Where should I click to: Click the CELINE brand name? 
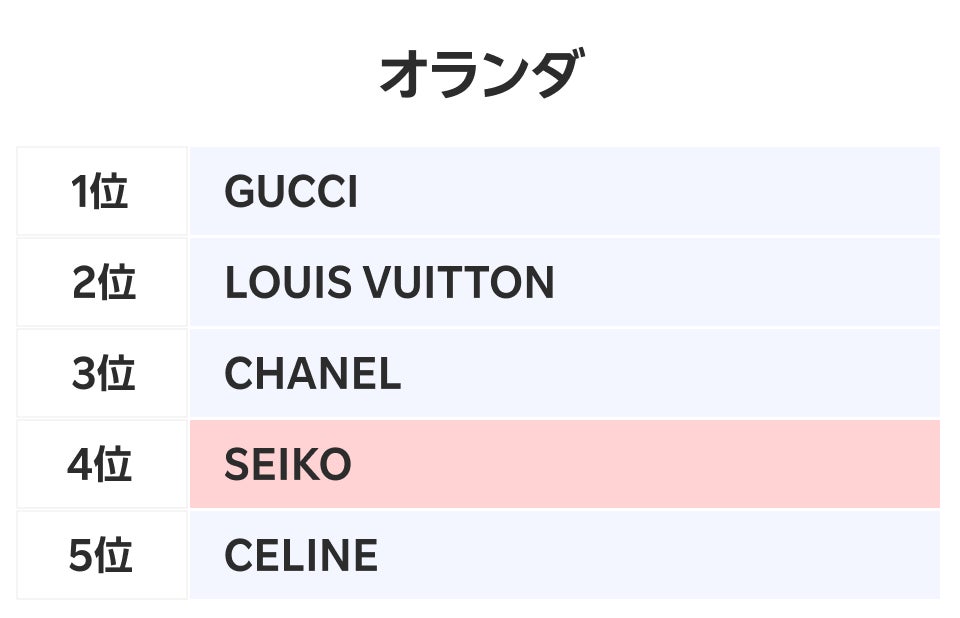(301, 556)
